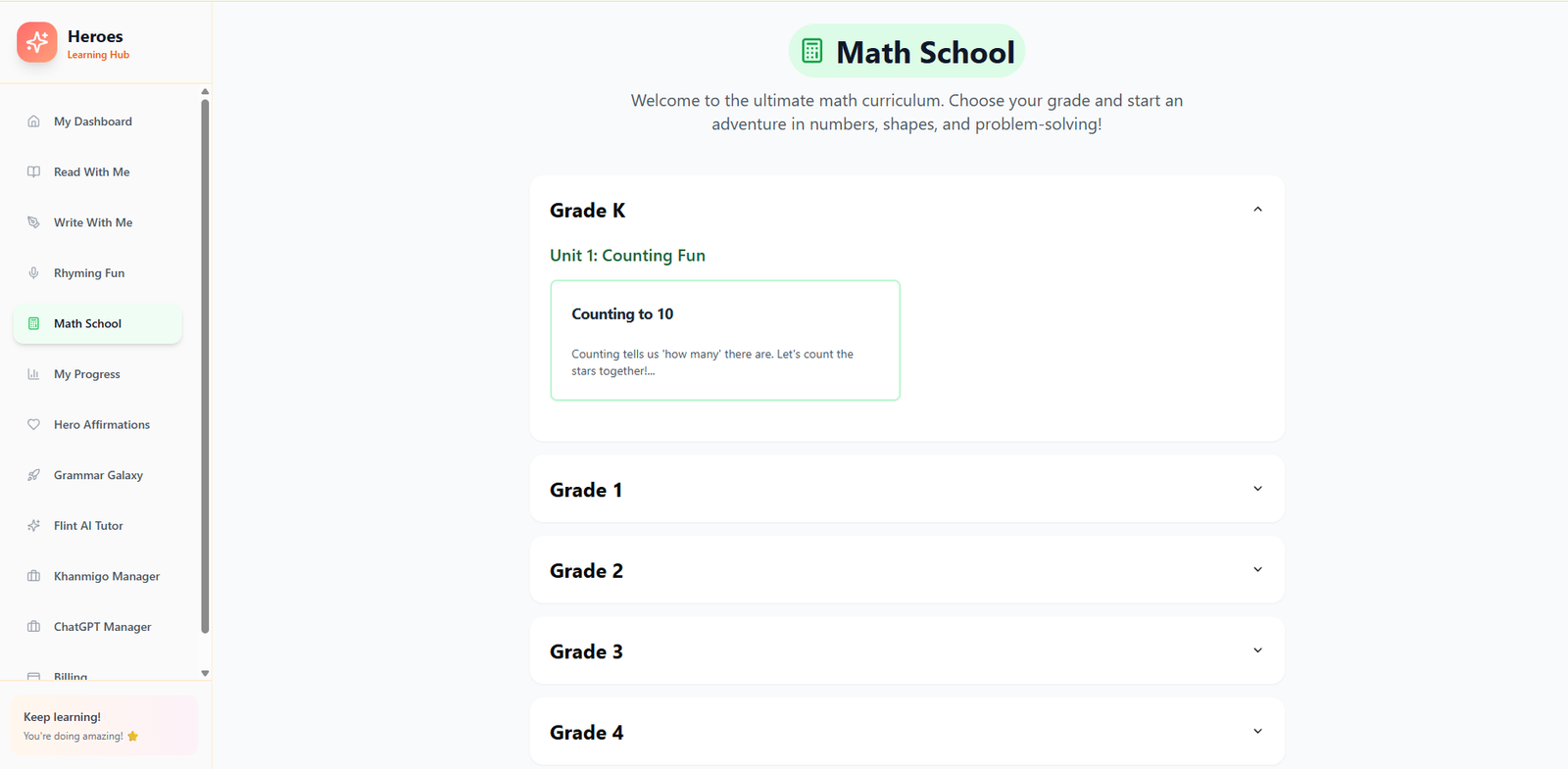Click the Hero Affirmations heart icon
1568x769 pixels.
click(x=33, y=425)
